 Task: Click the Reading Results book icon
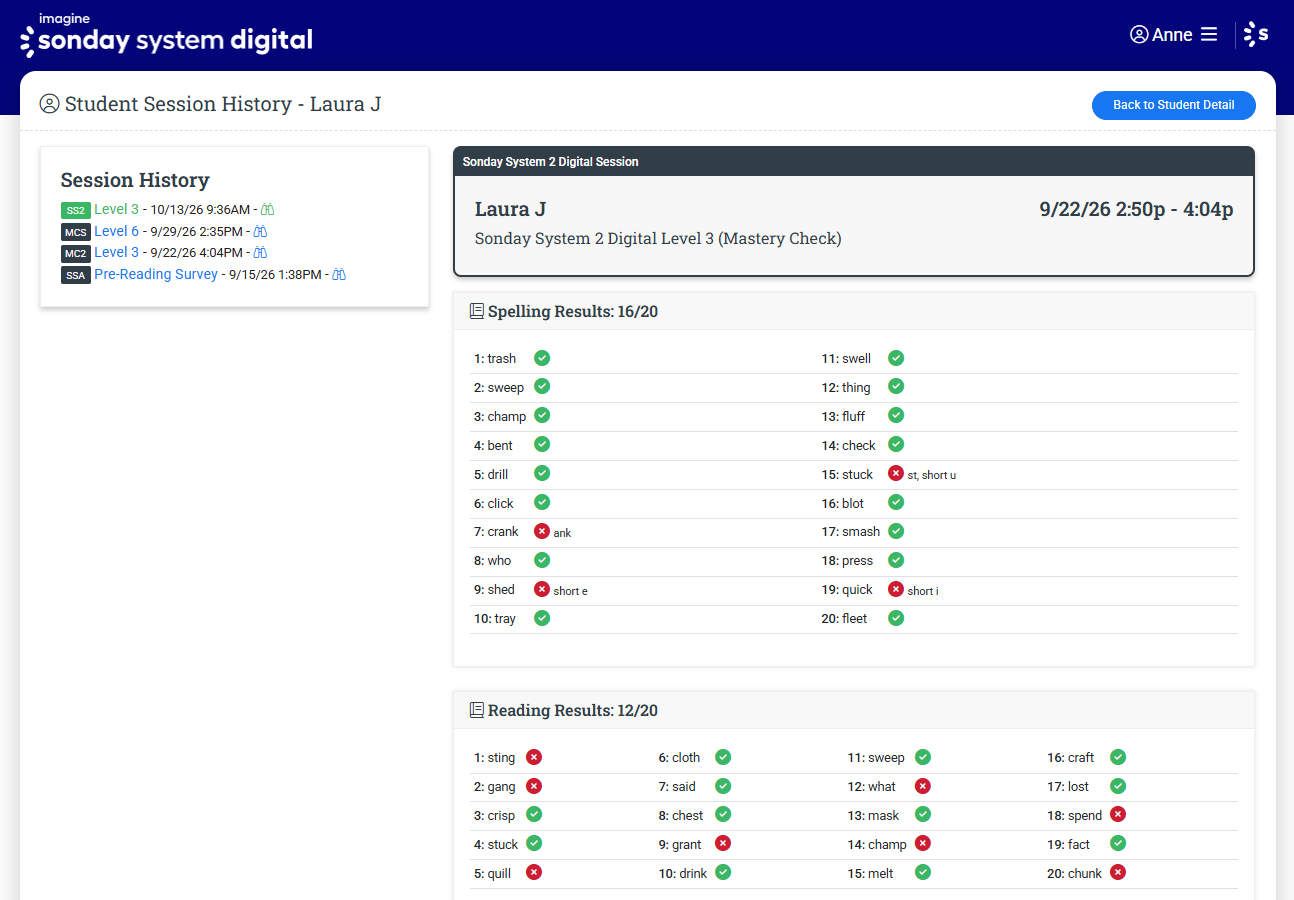point(477,710)
